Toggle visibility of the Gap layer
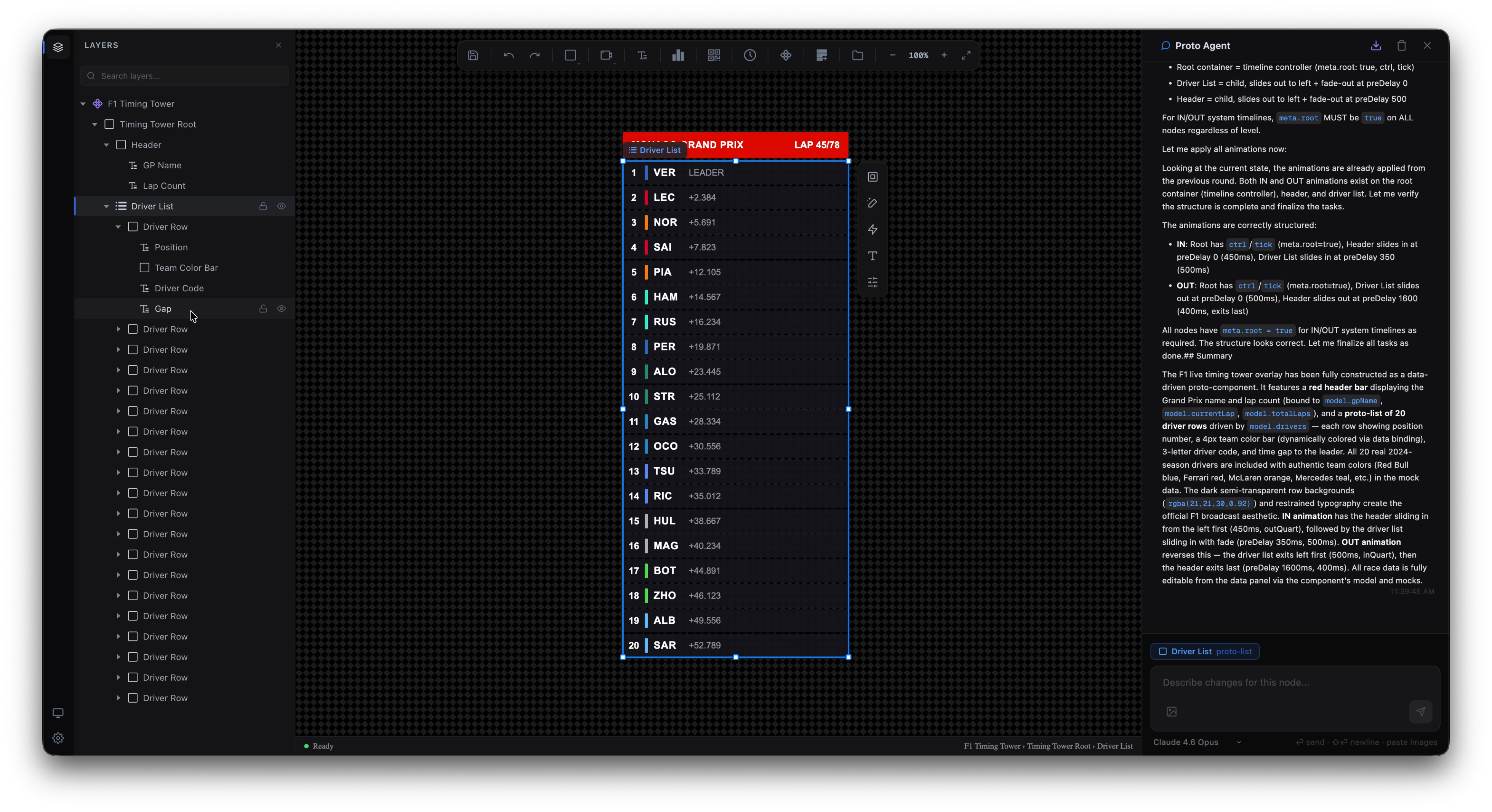The height and width of the screenshot is (812, 1492). click(x=282, y=309)
